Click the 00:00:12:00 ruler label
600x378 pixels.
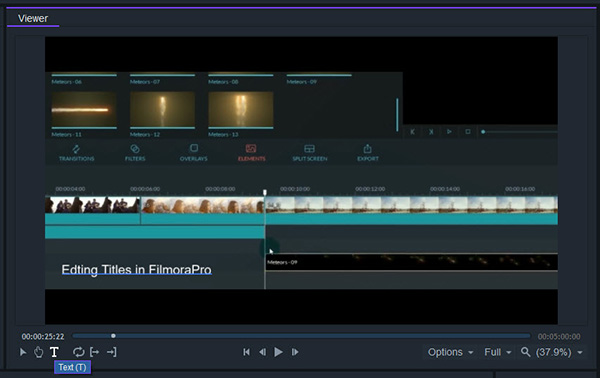(370, 189)
